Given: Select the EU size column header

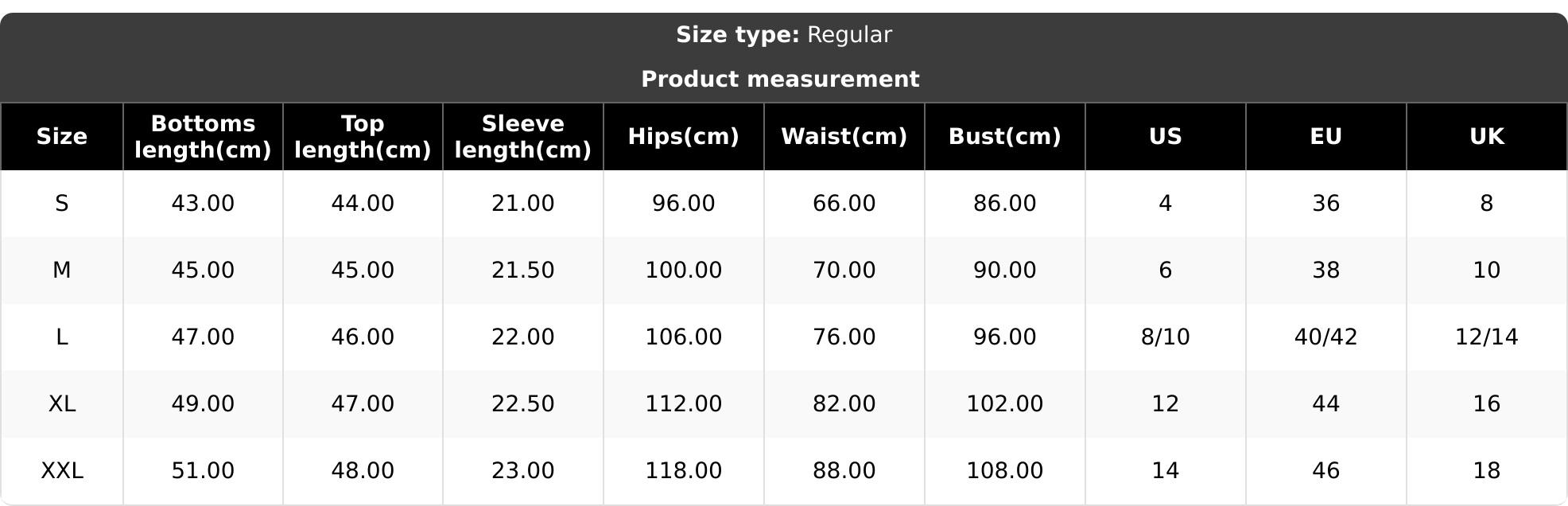Looking at the screenshot, I should [1326, 137].
